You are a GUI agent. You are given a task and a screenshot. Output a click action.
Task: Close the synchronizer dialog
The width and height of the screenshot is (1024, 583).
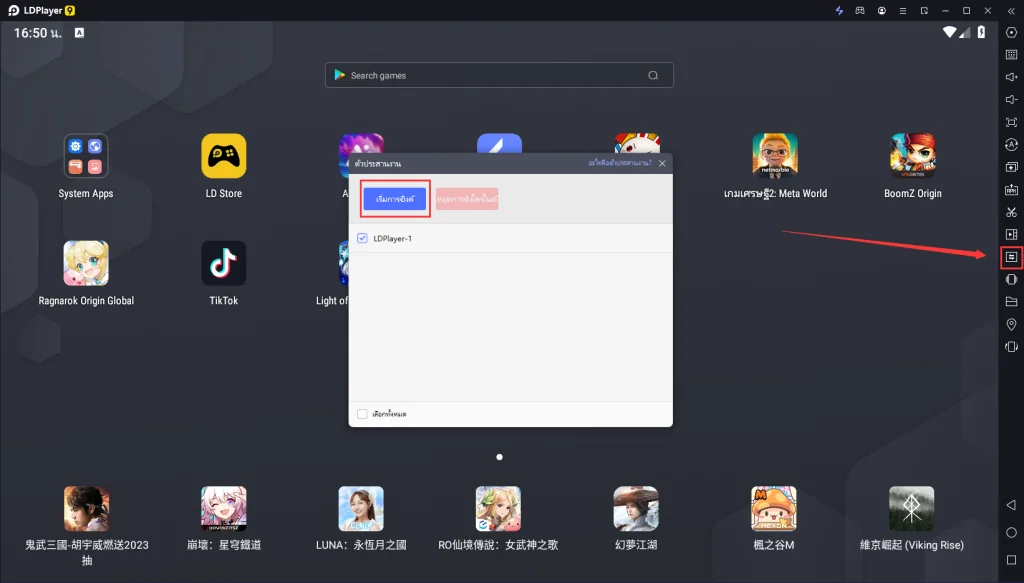pyautogui.click(x=662, y=163)
